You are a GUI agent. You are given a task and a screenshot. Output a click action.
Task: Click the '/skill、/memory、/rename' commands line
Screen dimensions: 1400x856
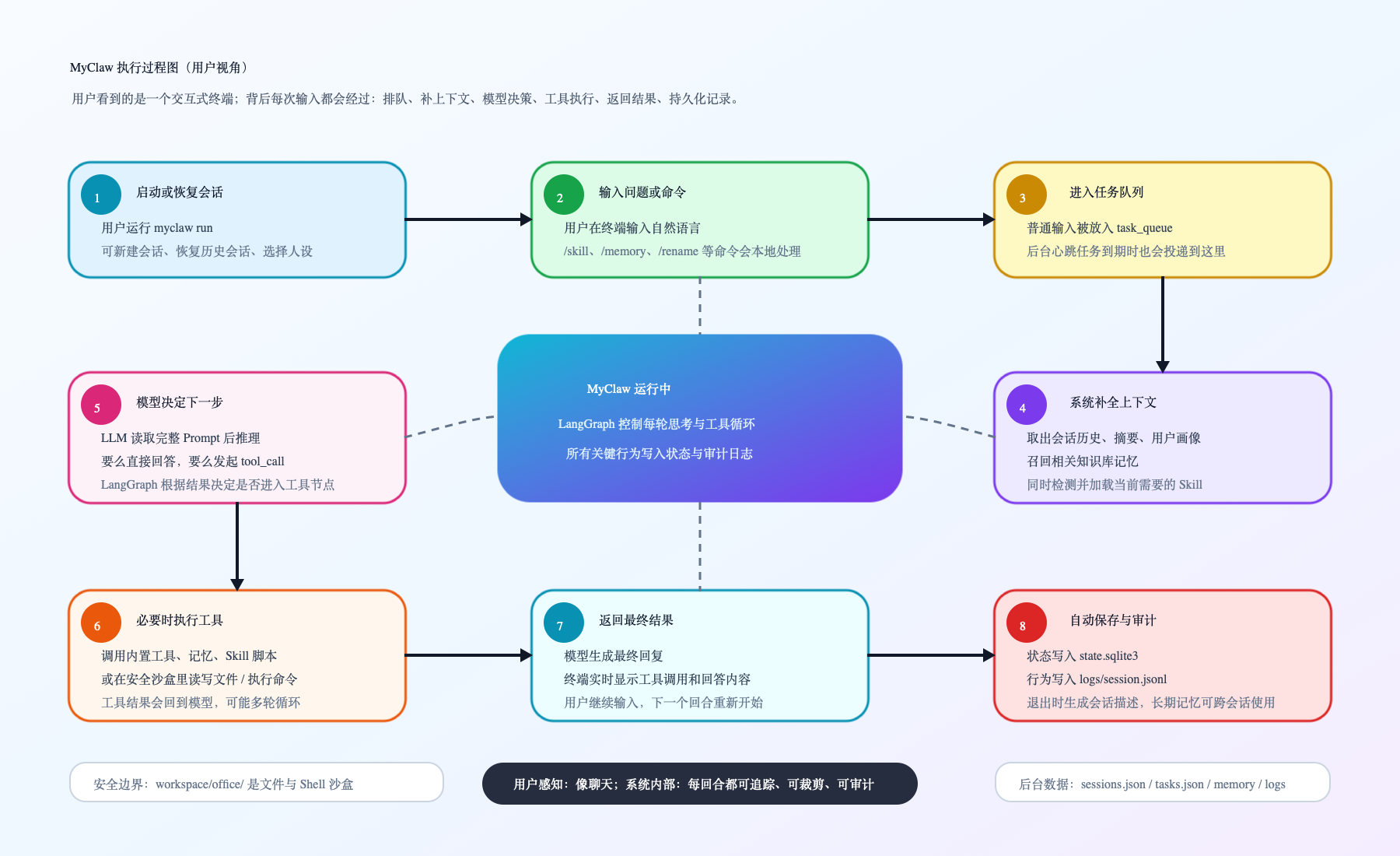click(x=682, y=251)
